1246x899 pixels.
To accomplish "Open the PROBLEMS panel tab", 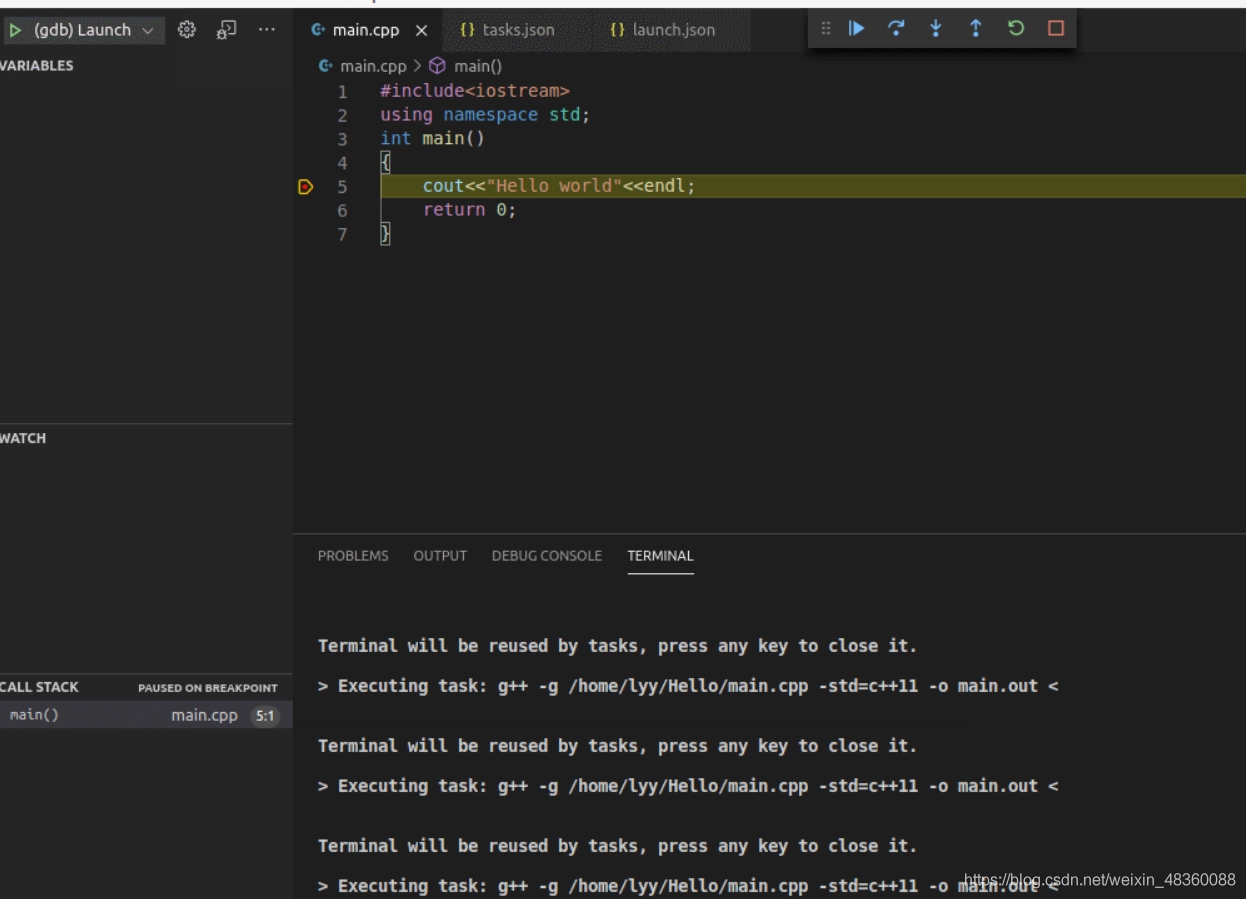I will 353,556.
